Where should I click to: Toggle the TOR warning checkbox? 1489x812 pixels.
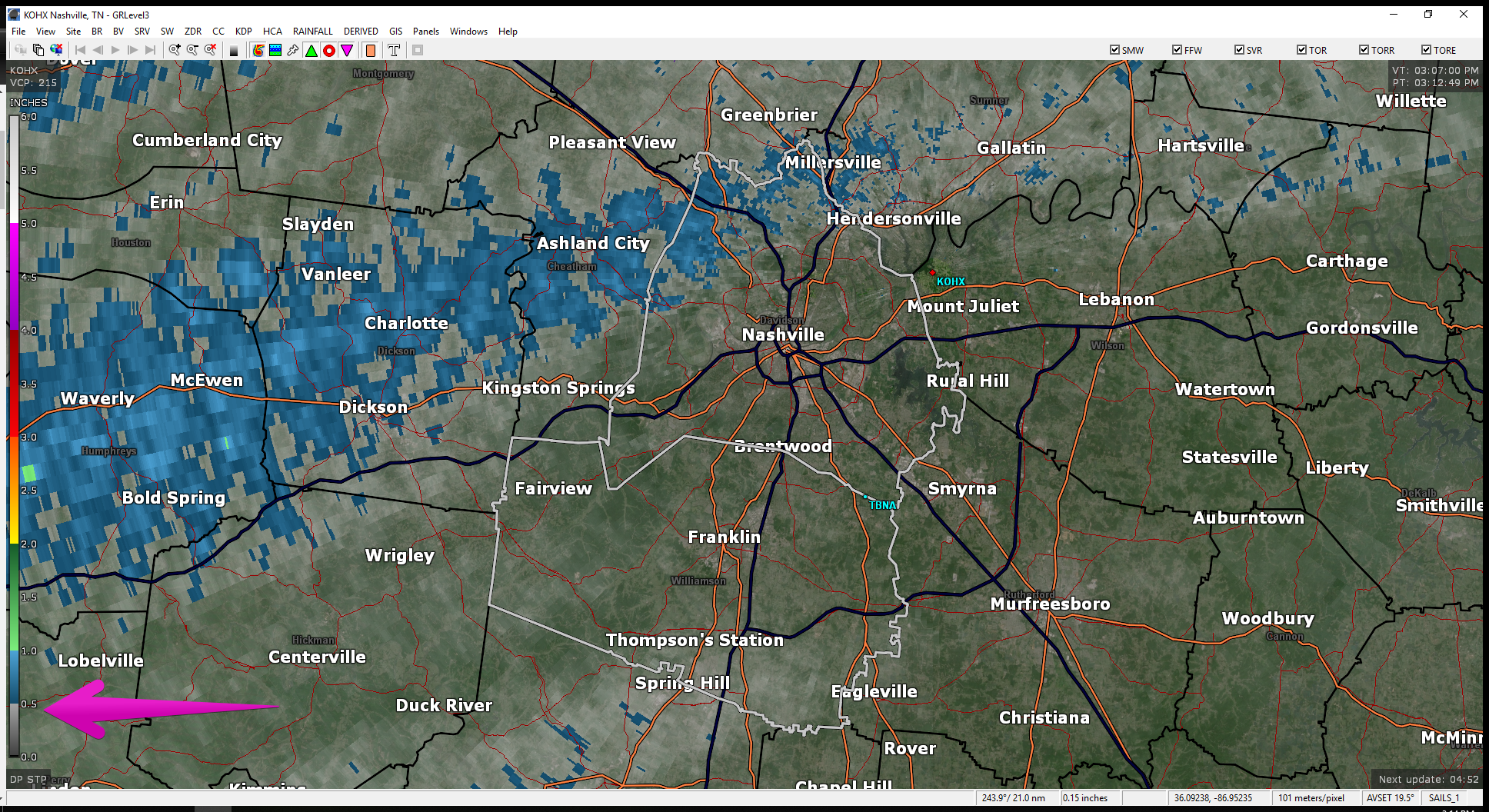coord(1301,50)
